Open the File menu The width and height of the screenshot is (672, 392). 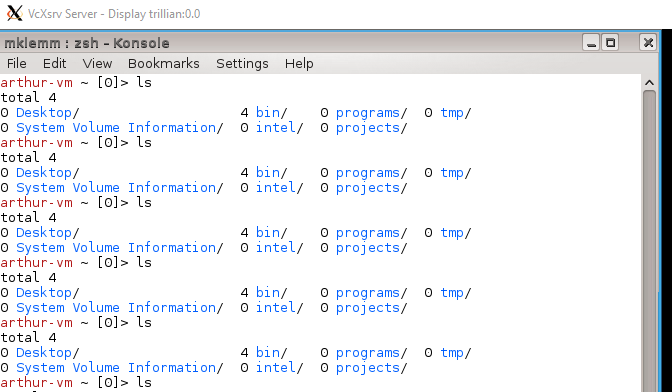17,63
